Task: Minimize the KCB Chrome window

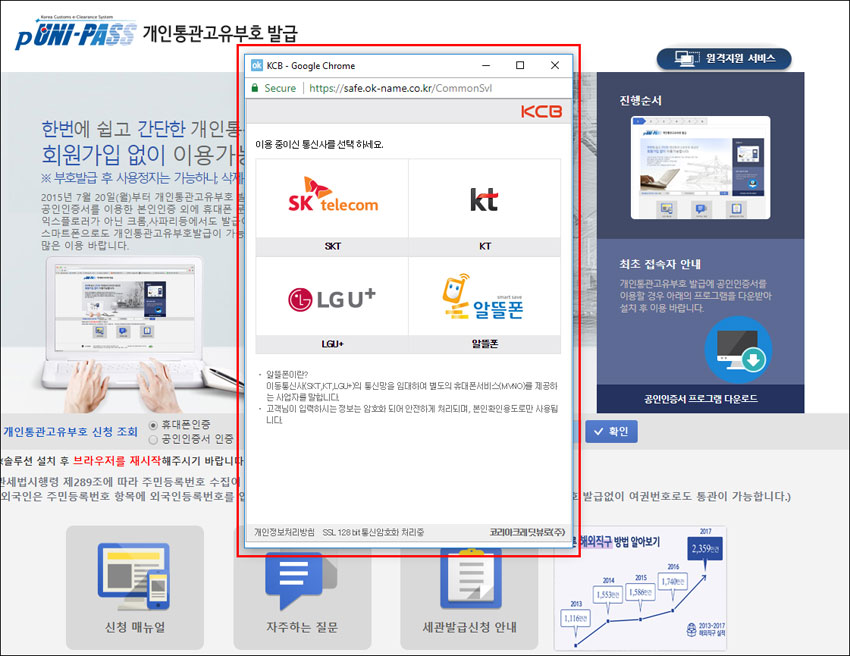Action: [x=486, y=65]
